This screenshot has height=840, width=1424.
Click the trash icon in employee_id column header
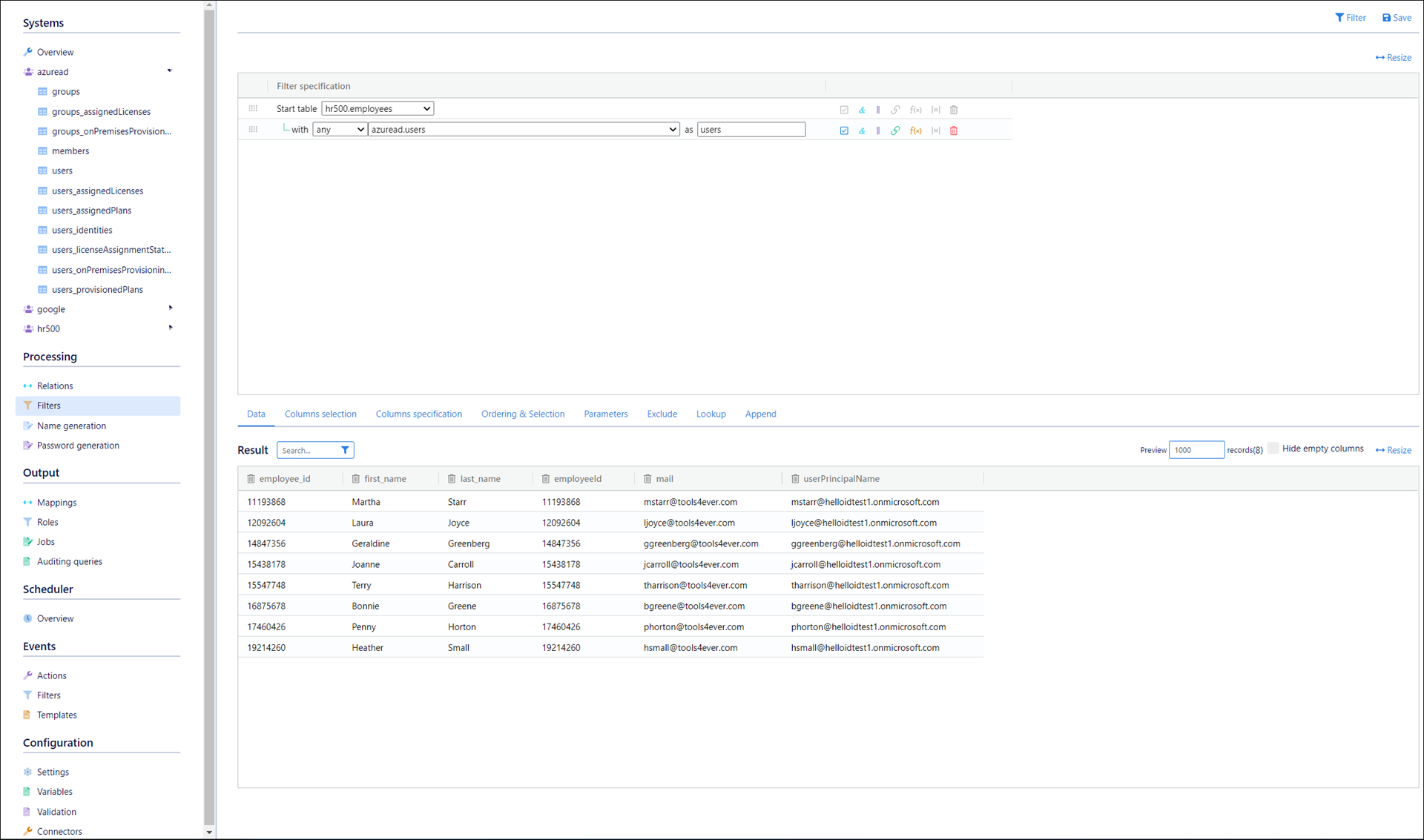coord(251,479)
